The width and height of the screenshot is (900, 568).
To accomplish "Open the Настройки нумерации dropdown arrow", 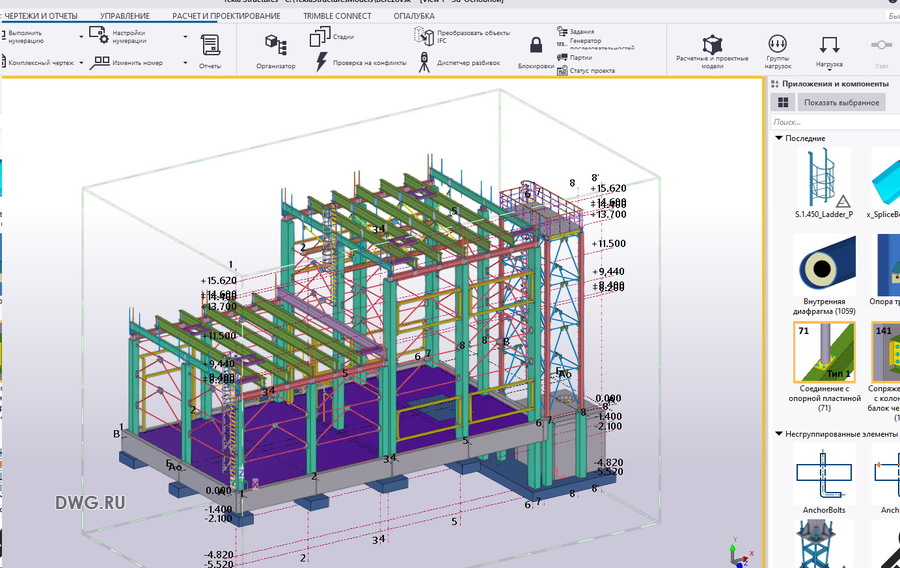I will point(185,37).
